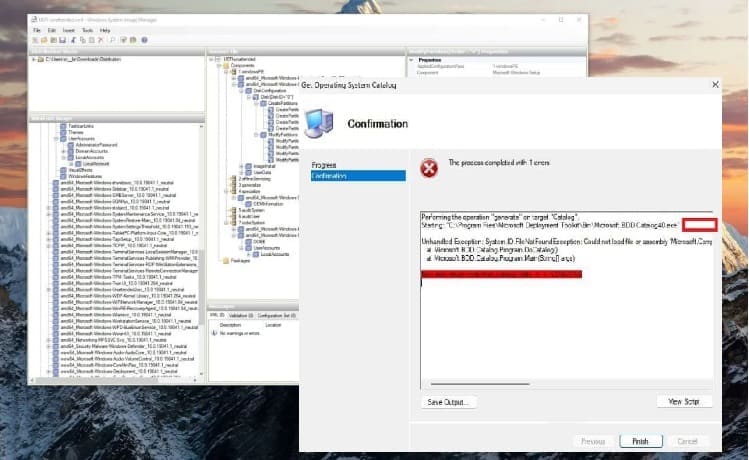Open the Insert menu
Viewport: 749px width, 460px height.
point(69,30)
